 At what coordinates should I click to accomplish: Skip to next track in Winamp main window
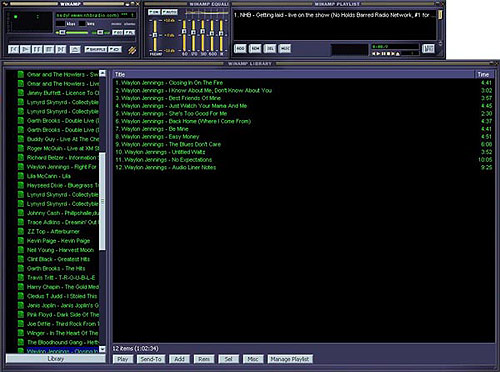(x=61, y=49)
